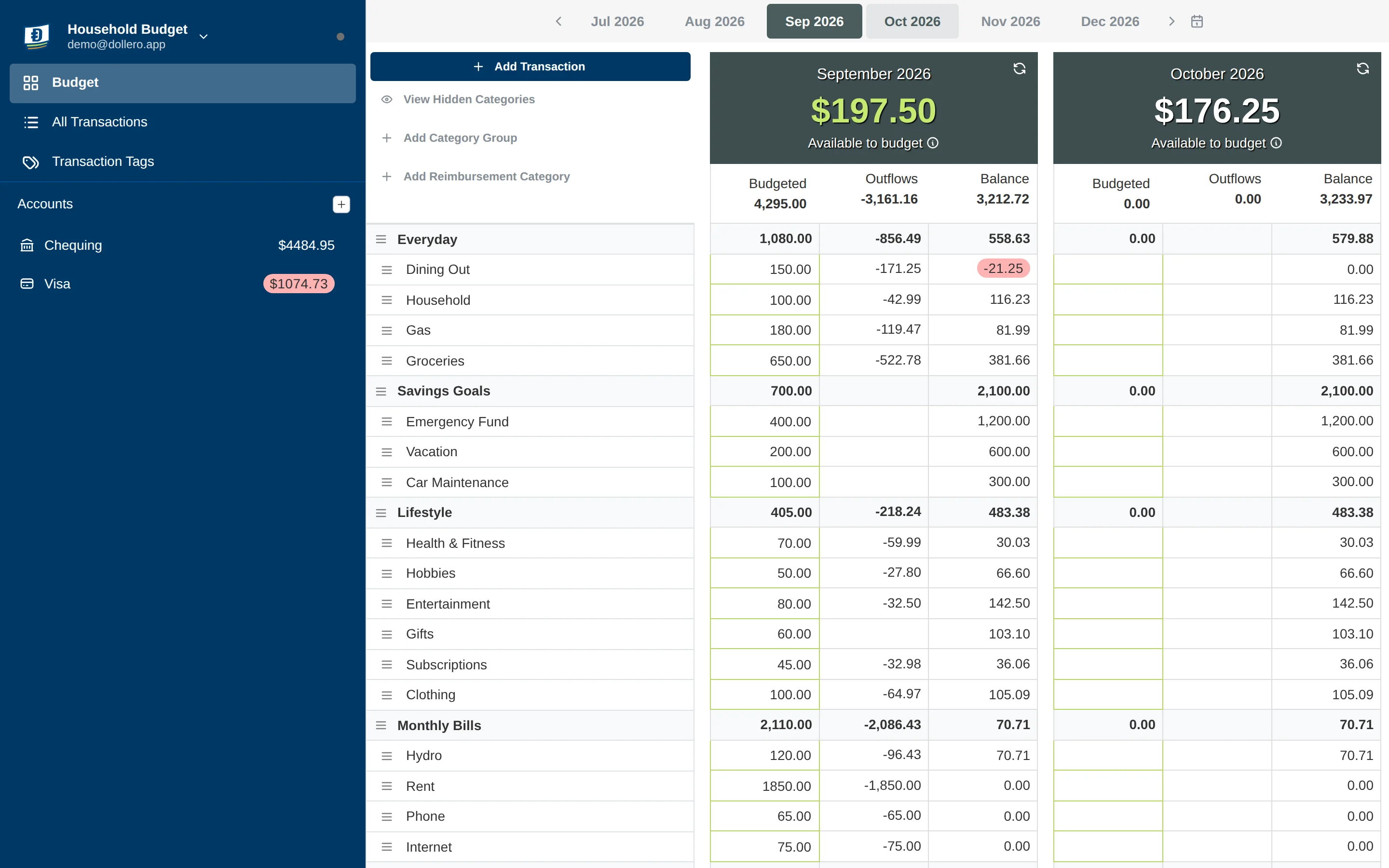Edit Groceries September budgeted 650.00

click(764, 361)
